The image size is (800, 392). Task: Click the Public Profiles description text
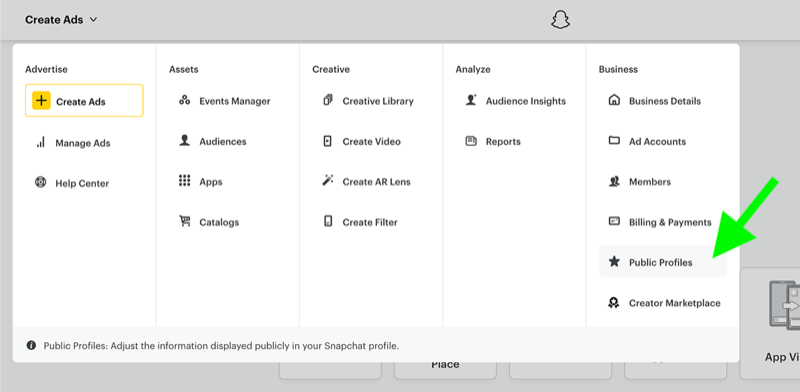click(x=221, y=346)
